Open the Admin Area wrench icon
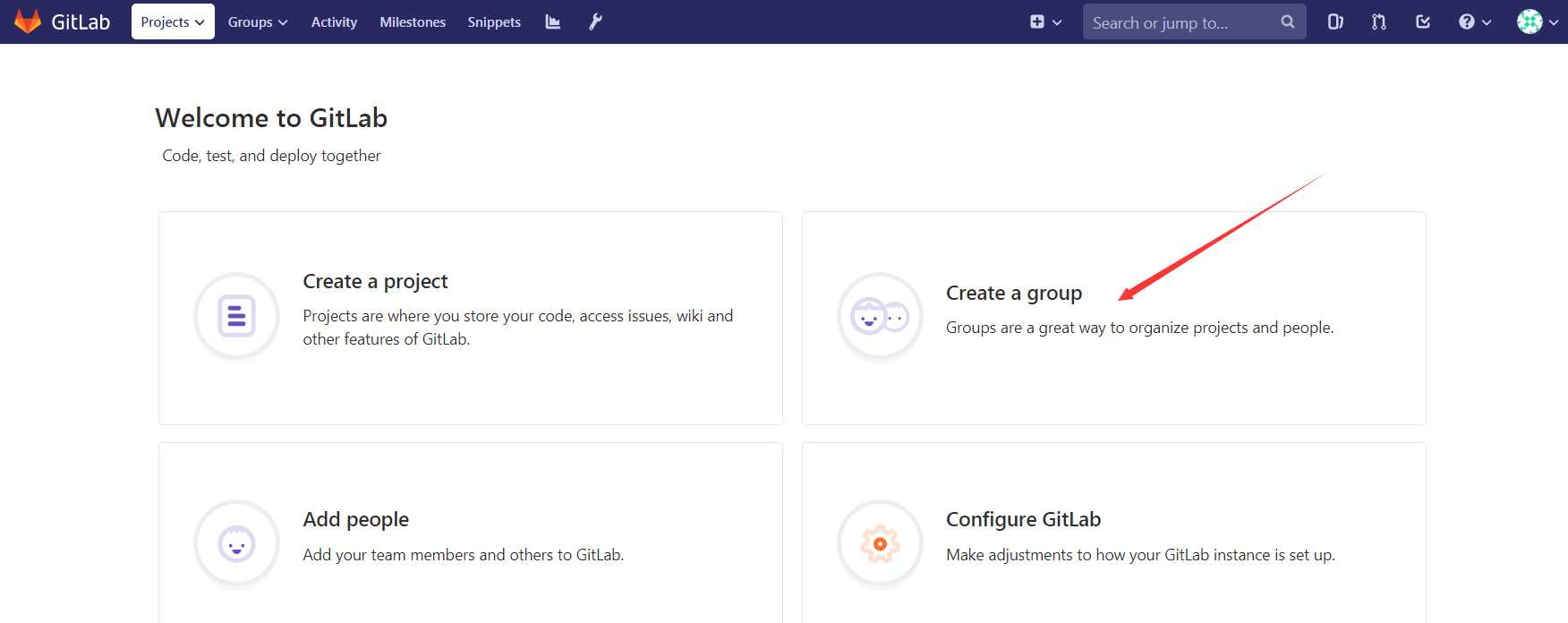This screenshot has width=1568, height=623. 595,21
